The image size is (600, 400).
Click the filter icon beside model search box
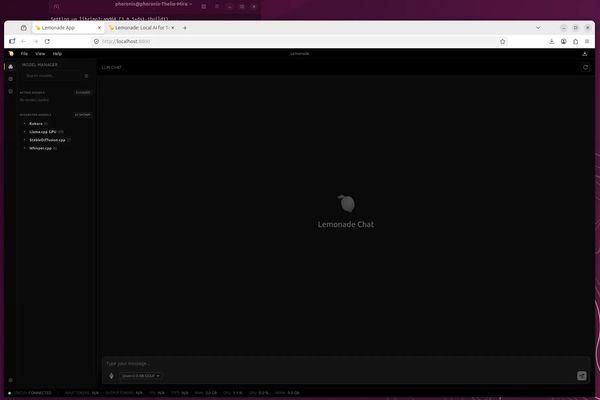[x=86, y=76]
